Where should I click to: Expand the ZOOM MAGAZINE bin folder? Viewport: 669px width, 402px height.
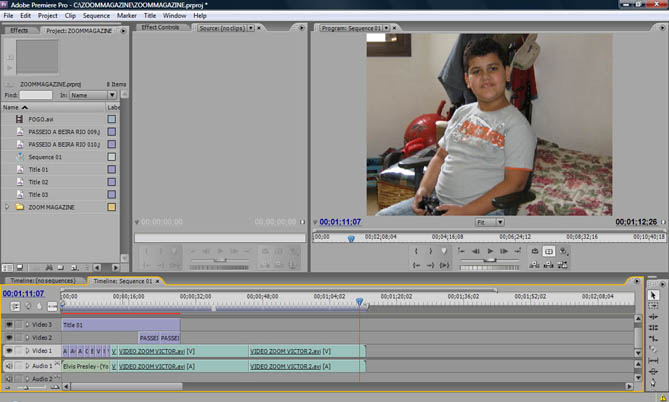click(x=8, y=207)
